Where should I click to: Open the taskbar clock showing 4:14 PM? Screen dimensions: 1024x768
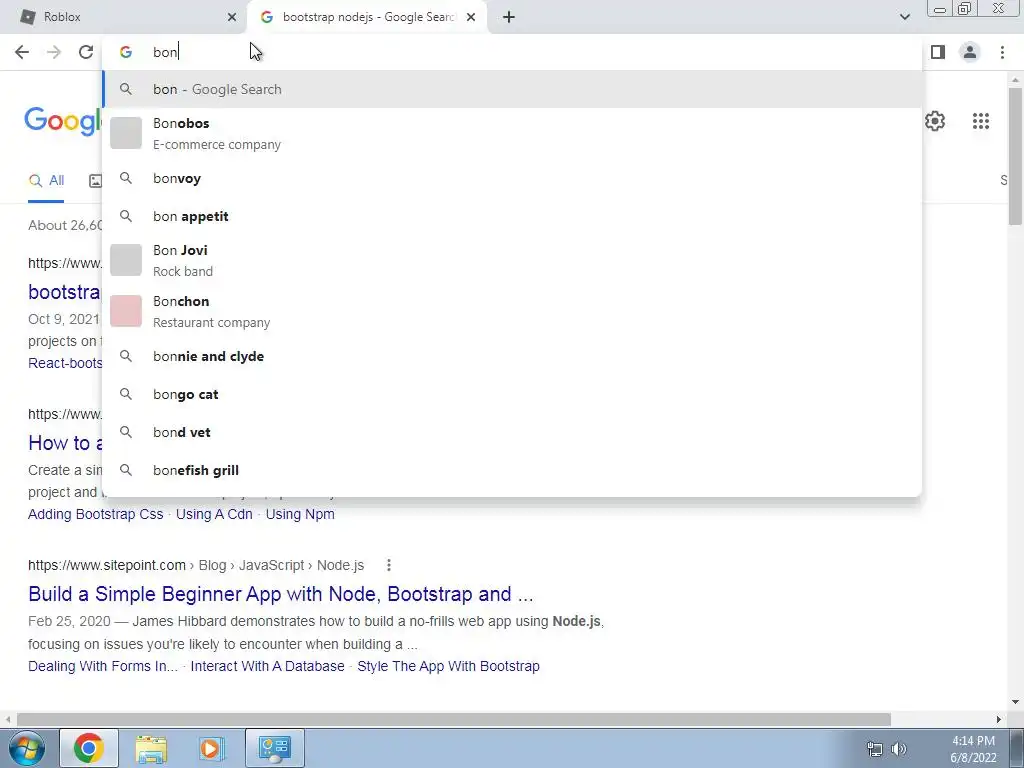coord(973,749)
